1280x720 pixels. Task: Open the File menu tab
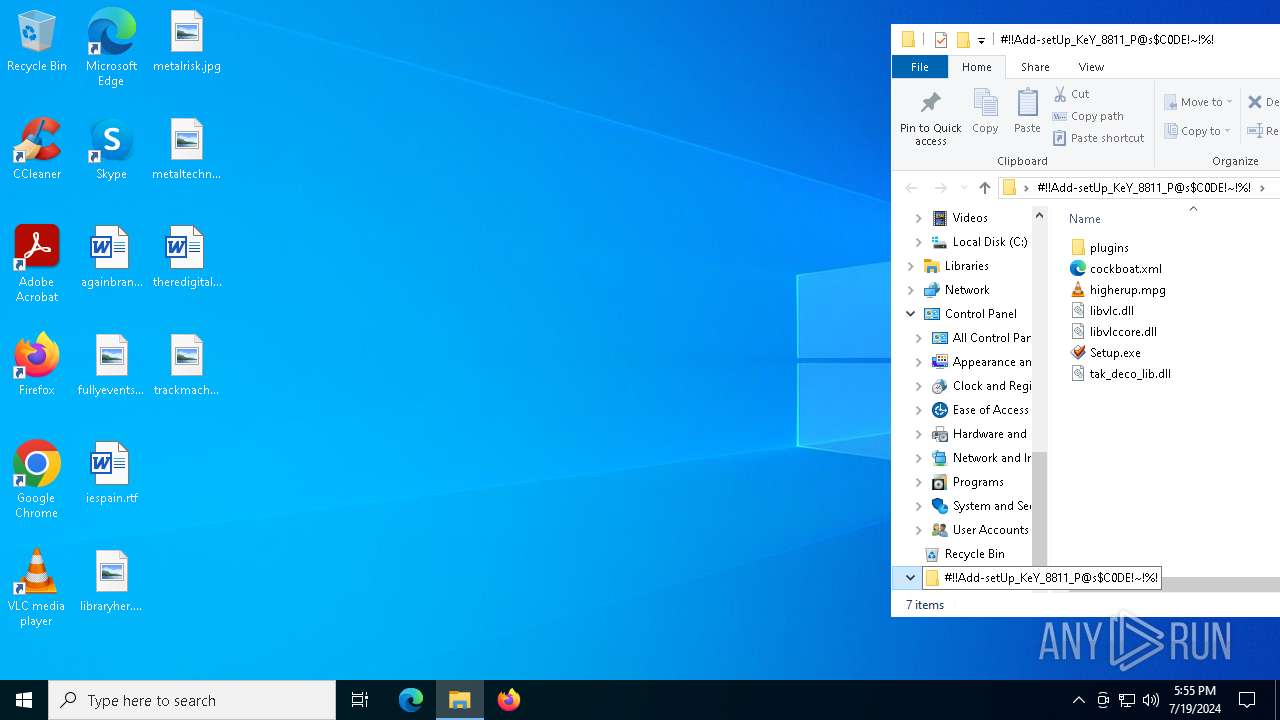click(919, 67)
